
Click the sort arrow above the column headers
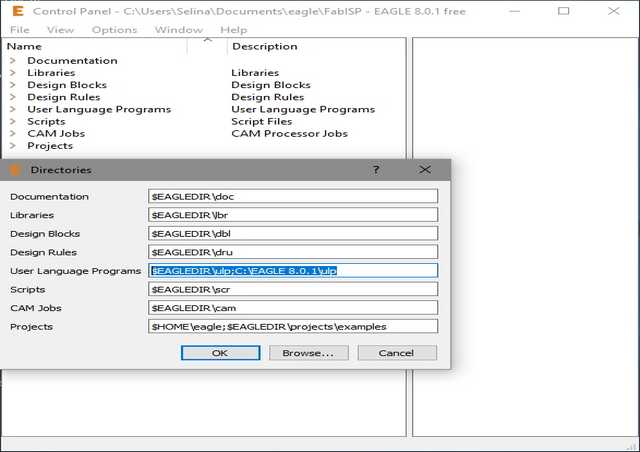pos(208,40)
